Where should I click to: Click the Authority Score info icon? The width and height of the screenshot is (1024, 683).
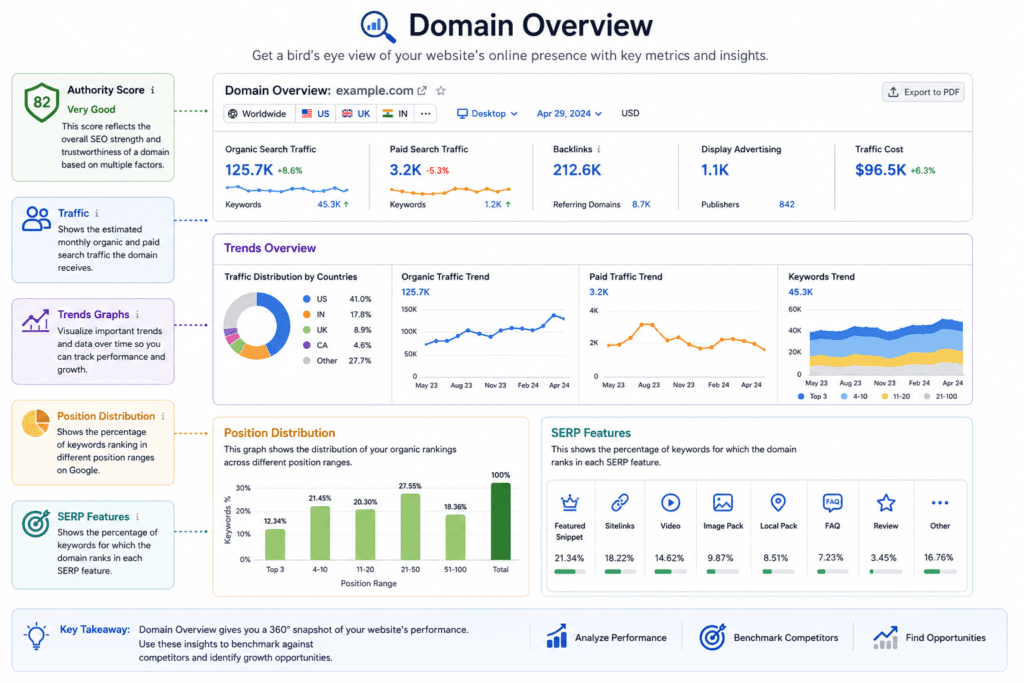pyautogui.click(x=153, y=90)
